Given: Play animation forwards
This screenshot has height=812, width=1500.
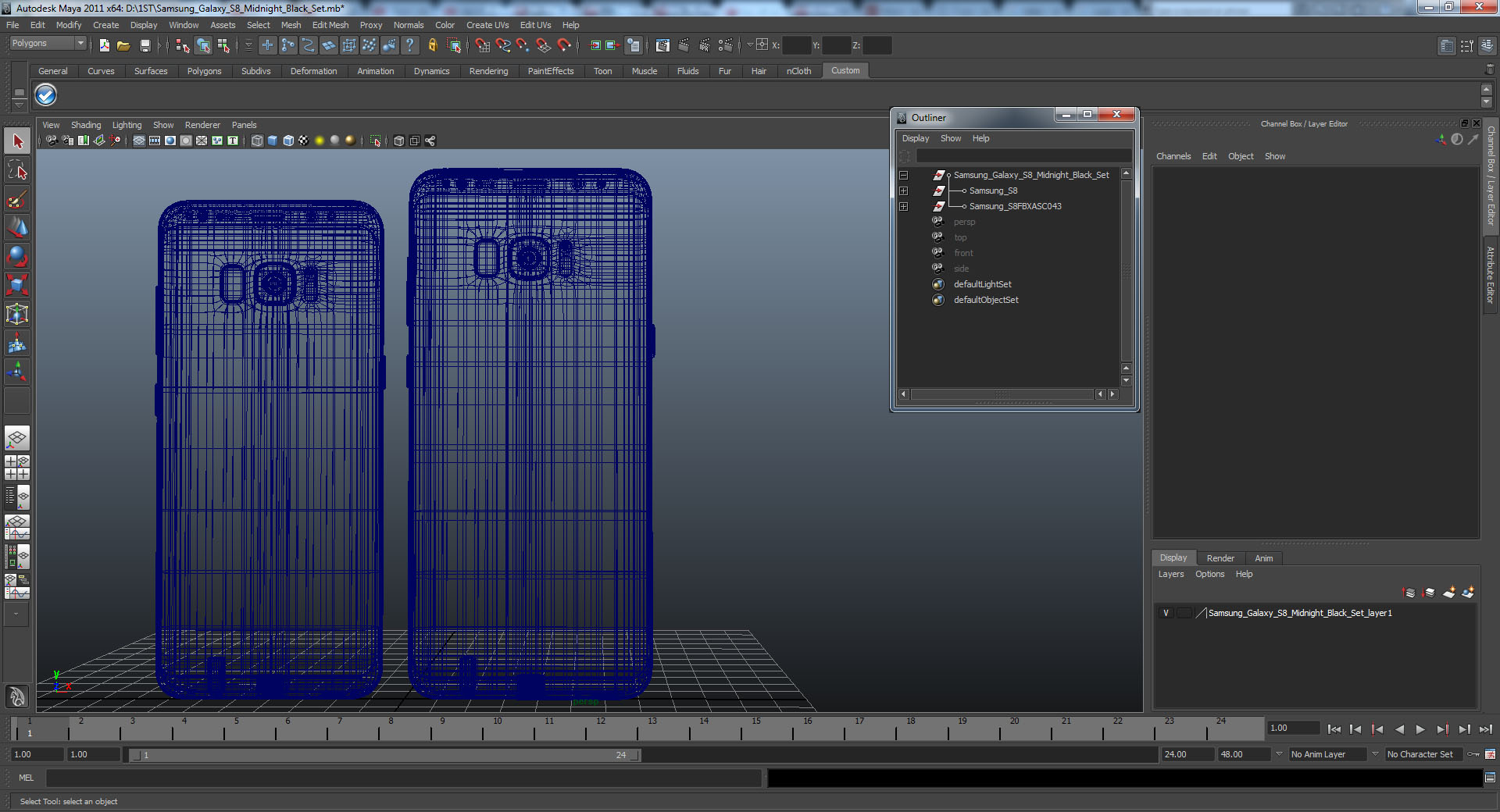Looking at the screenshot, I should [1420, 729].
